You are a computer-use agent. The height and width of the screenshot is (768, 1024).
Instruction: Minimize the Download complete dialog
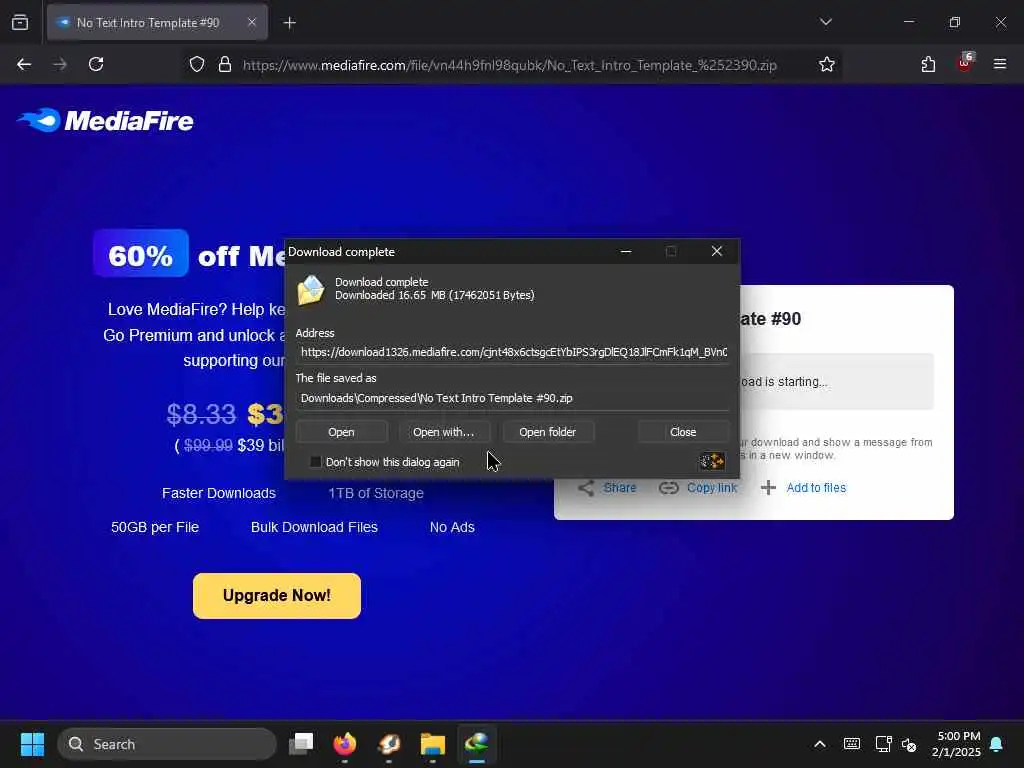(626, 251)
